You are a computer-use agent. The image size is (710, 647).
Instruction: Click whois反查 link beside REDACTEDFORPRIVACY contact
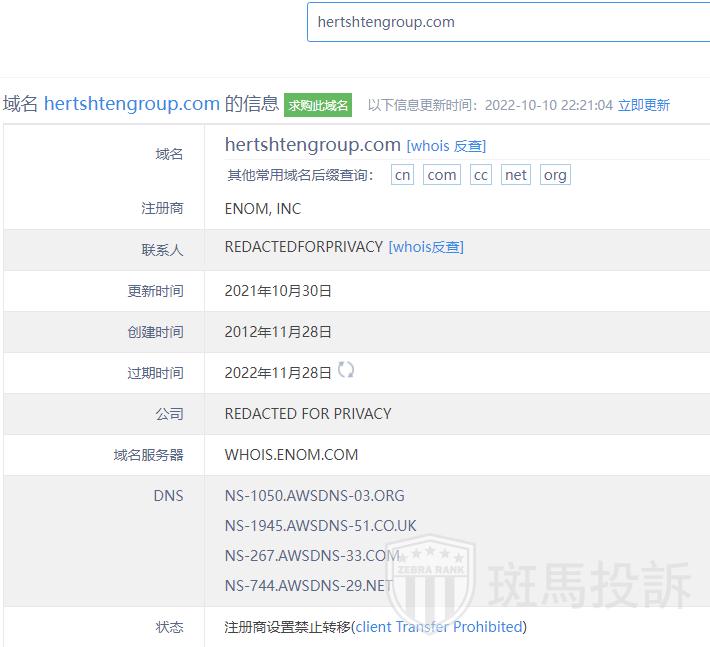click(426, 247)
